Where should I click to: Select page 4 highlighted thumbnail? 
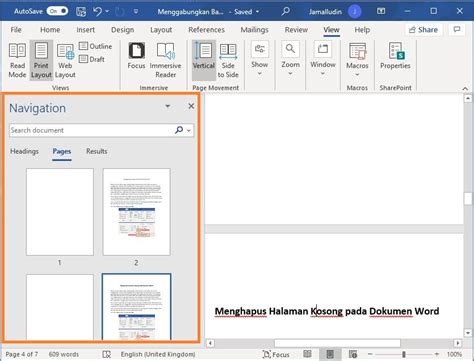coord(136,307)
